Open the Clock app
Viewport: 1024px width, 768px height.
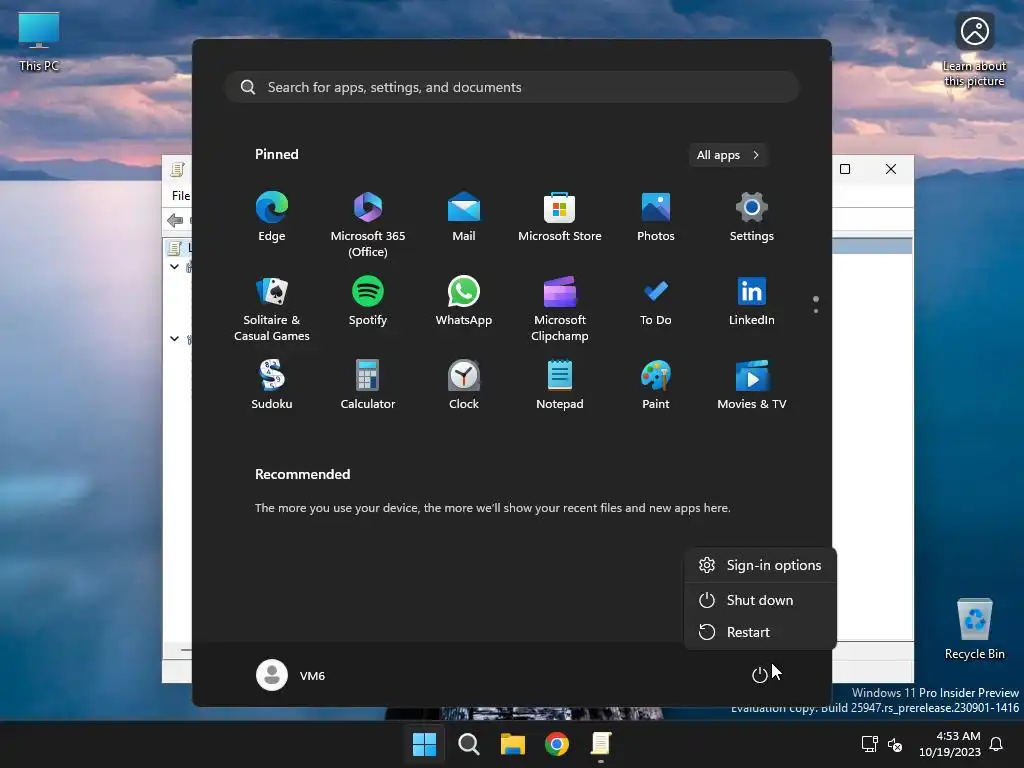464,385
